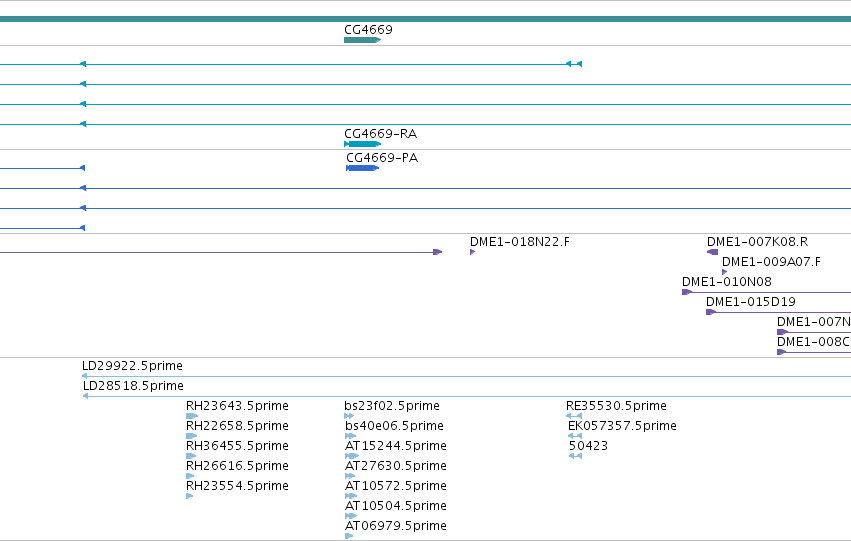This screenshot has height=541, width=851.
Task: Open the LD29922.5prime label
Action: 132,366
